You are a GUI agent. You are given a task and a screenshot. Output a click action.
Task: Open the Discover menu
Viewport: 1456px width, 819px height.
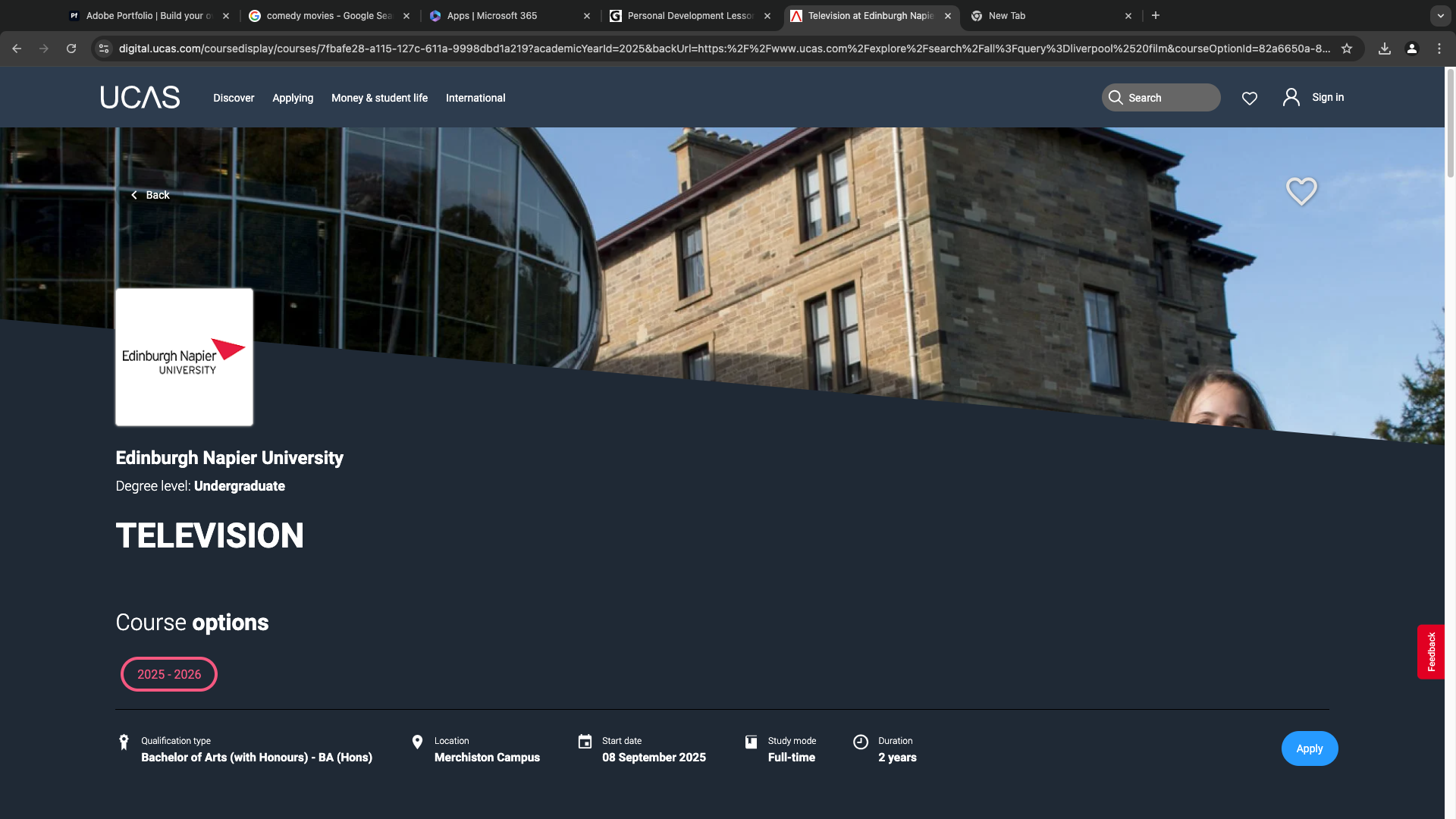tap(234, 98)
